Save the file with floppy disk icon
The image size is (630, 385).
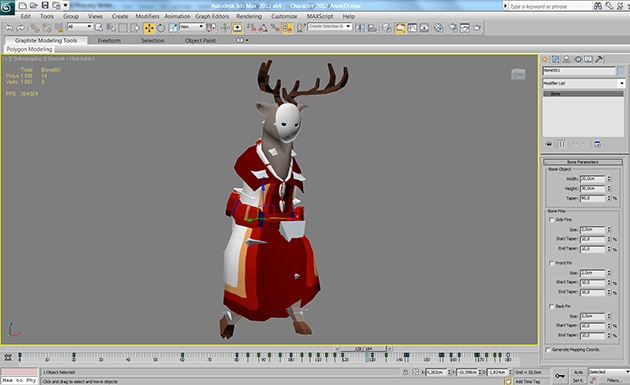[x=45, y=6]
